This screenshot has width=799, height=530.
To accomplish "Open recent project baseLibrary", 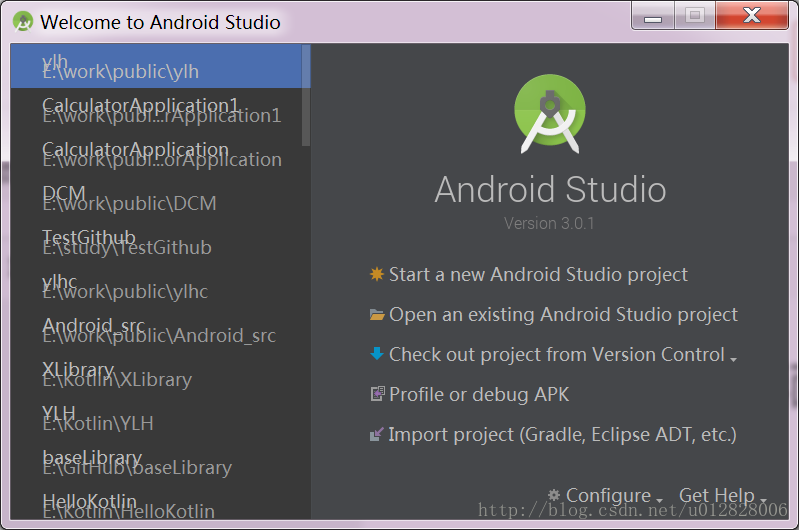I will click(x=161, y=462).
